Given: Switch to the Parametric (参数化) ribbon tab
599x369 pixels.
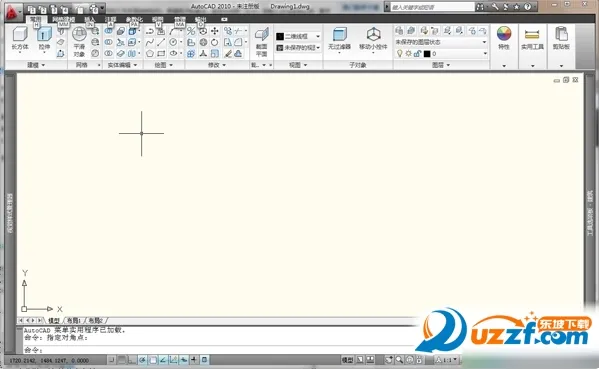Looking at the screenshot, I should 134,19.
